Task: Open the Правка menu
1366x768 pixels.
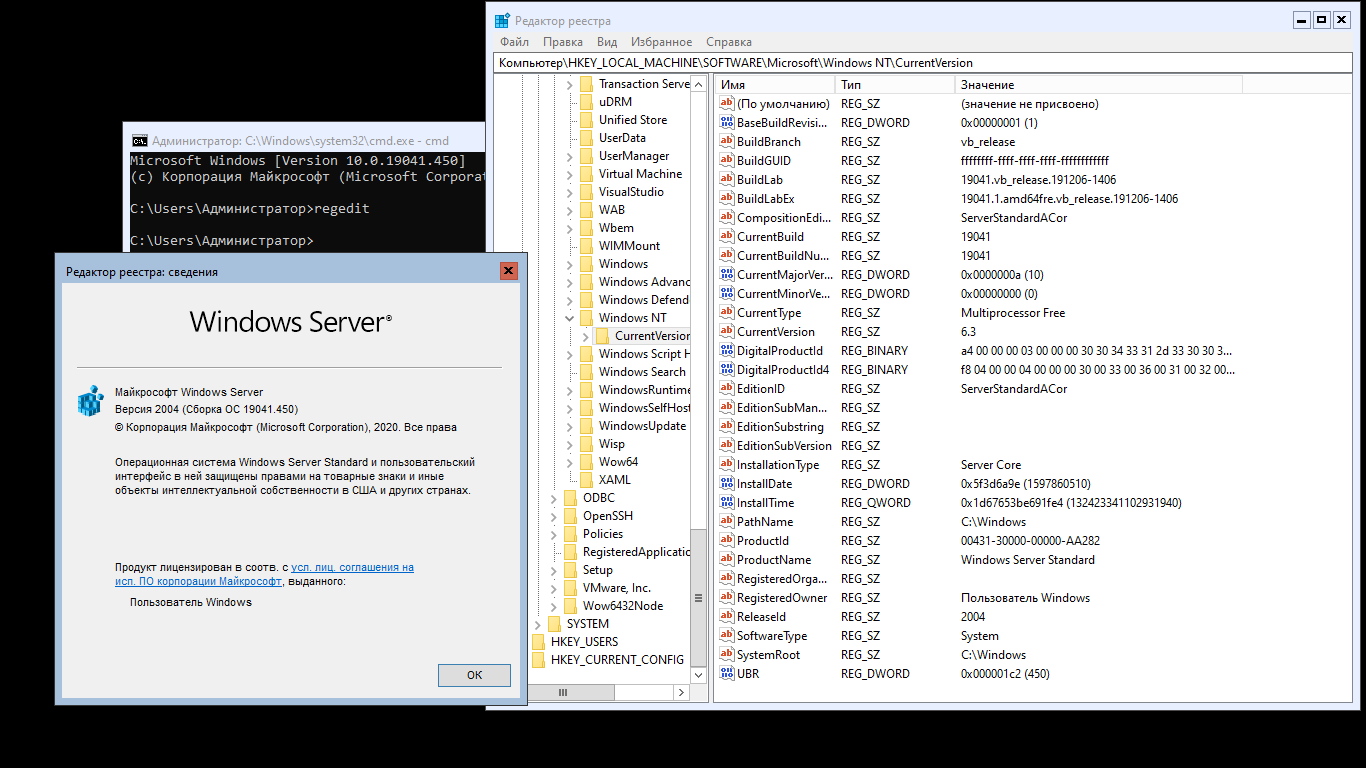Action: [563, 42]
